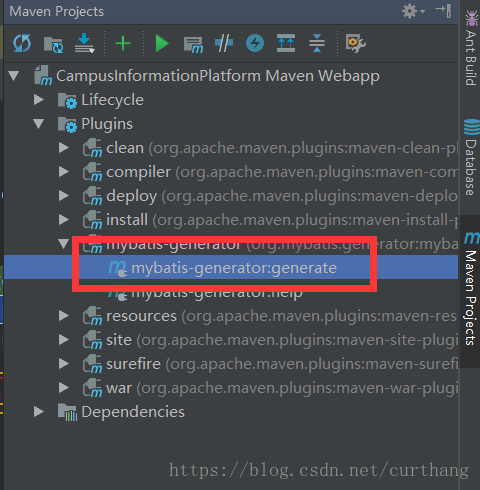Reimport all Maven projects
The height and width of the screenshot is (490, 480).
click(22, 44)
